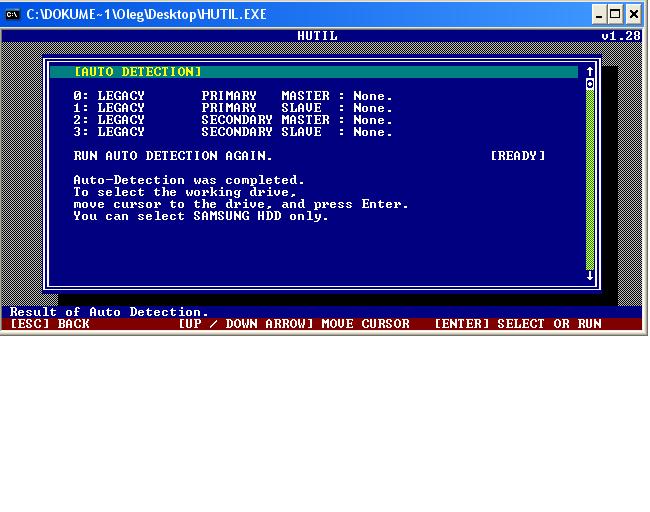Maximize the HUTIL.EXE console window
The height and width of the screenshot is (512, 650).
click(x=616, y=14)
